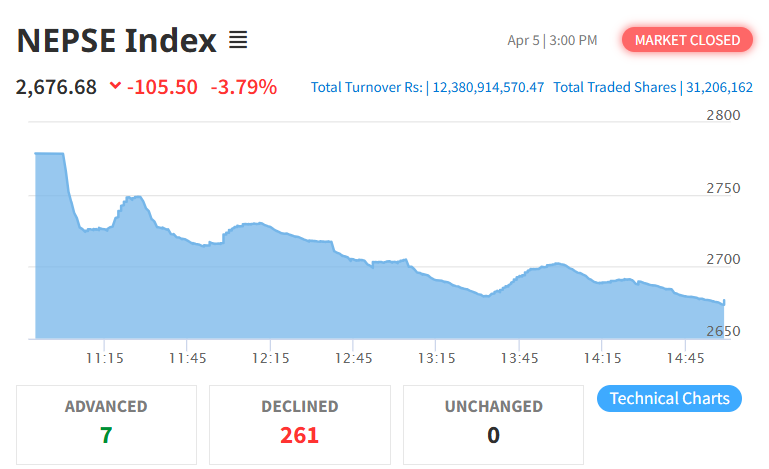Click the red down arrow change indicator
Screen dimensions: 769x469
coord(116,86)
